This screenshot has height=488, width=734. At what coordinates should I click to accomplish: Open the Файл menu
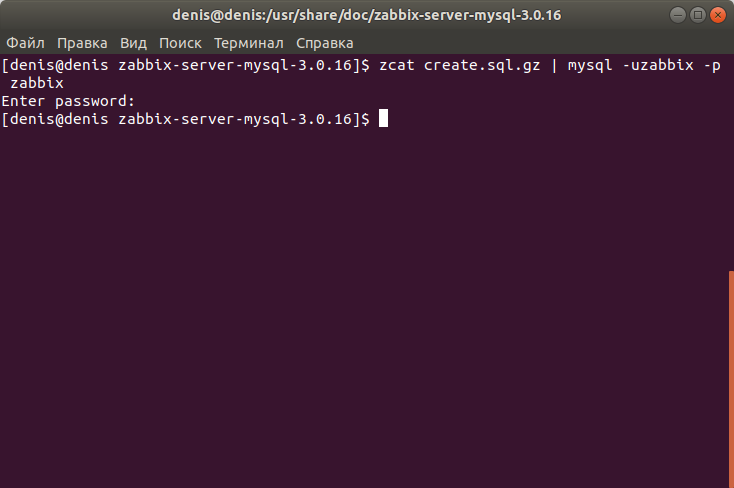pyautogui.click(x=25, y=43)
